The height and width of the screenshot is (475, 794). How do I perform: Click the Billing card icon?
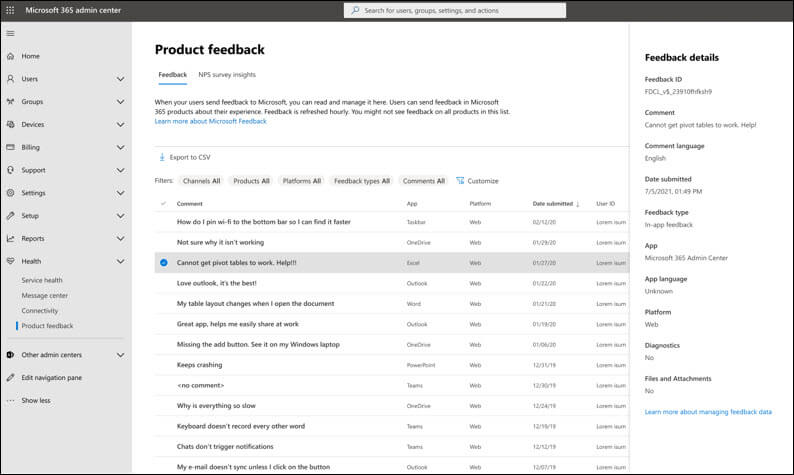click(10, 147)
